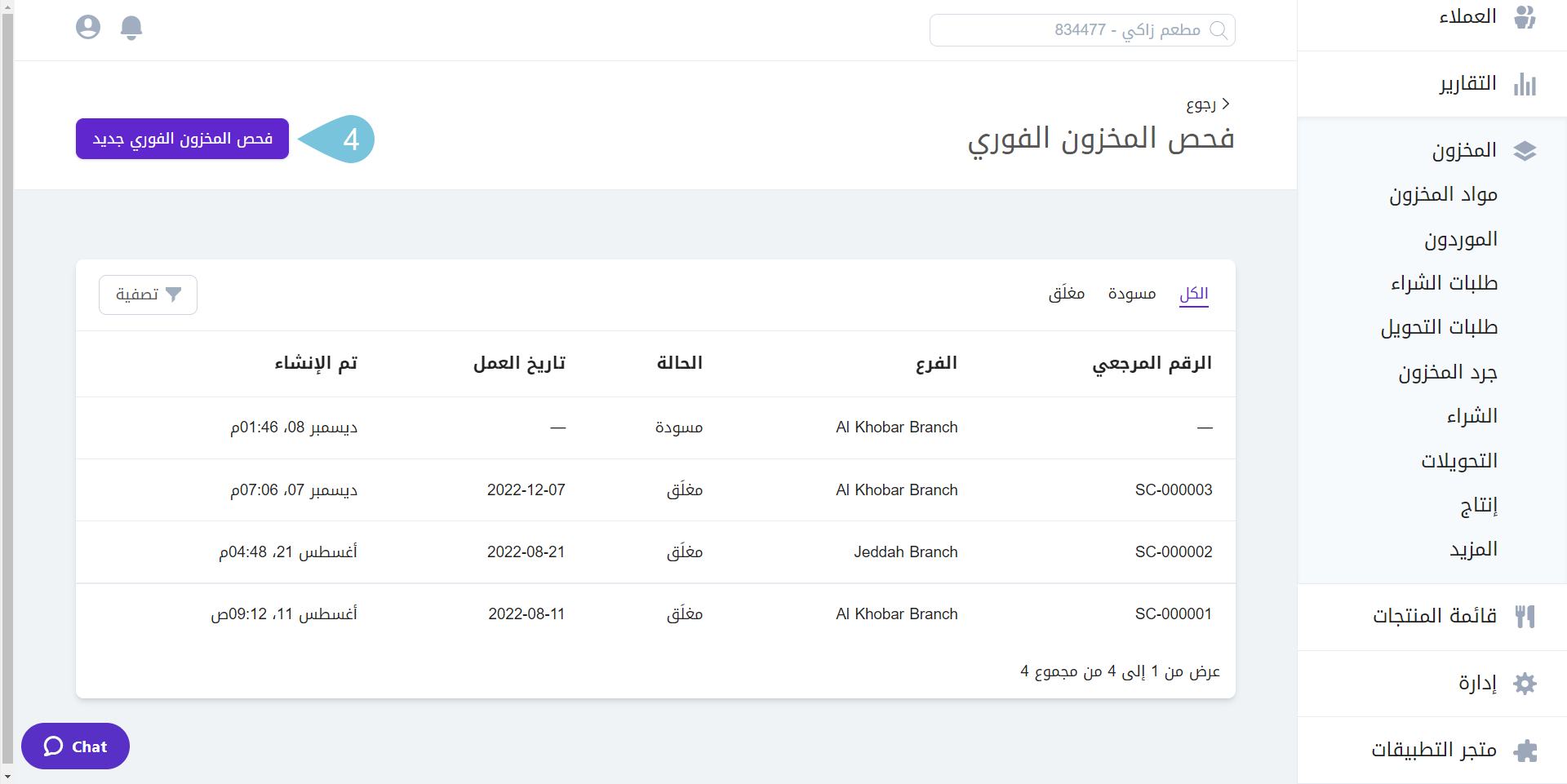
Task: Create new spot check with purple button
Action: tap(182, 139)
